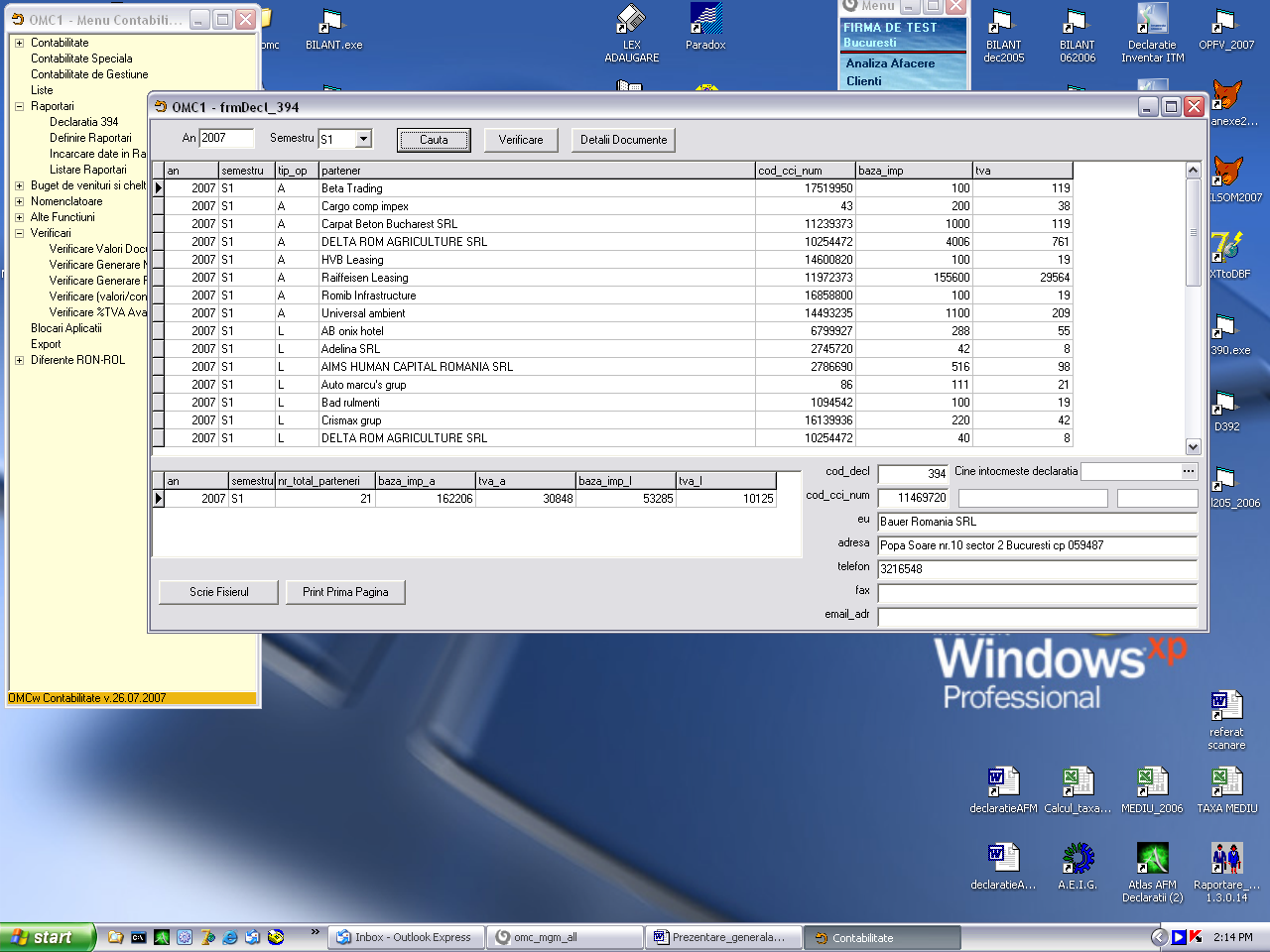This screenshot has width=1270, height=952.
Task: Select the Export tree item
Action: [x=46, y=344]
